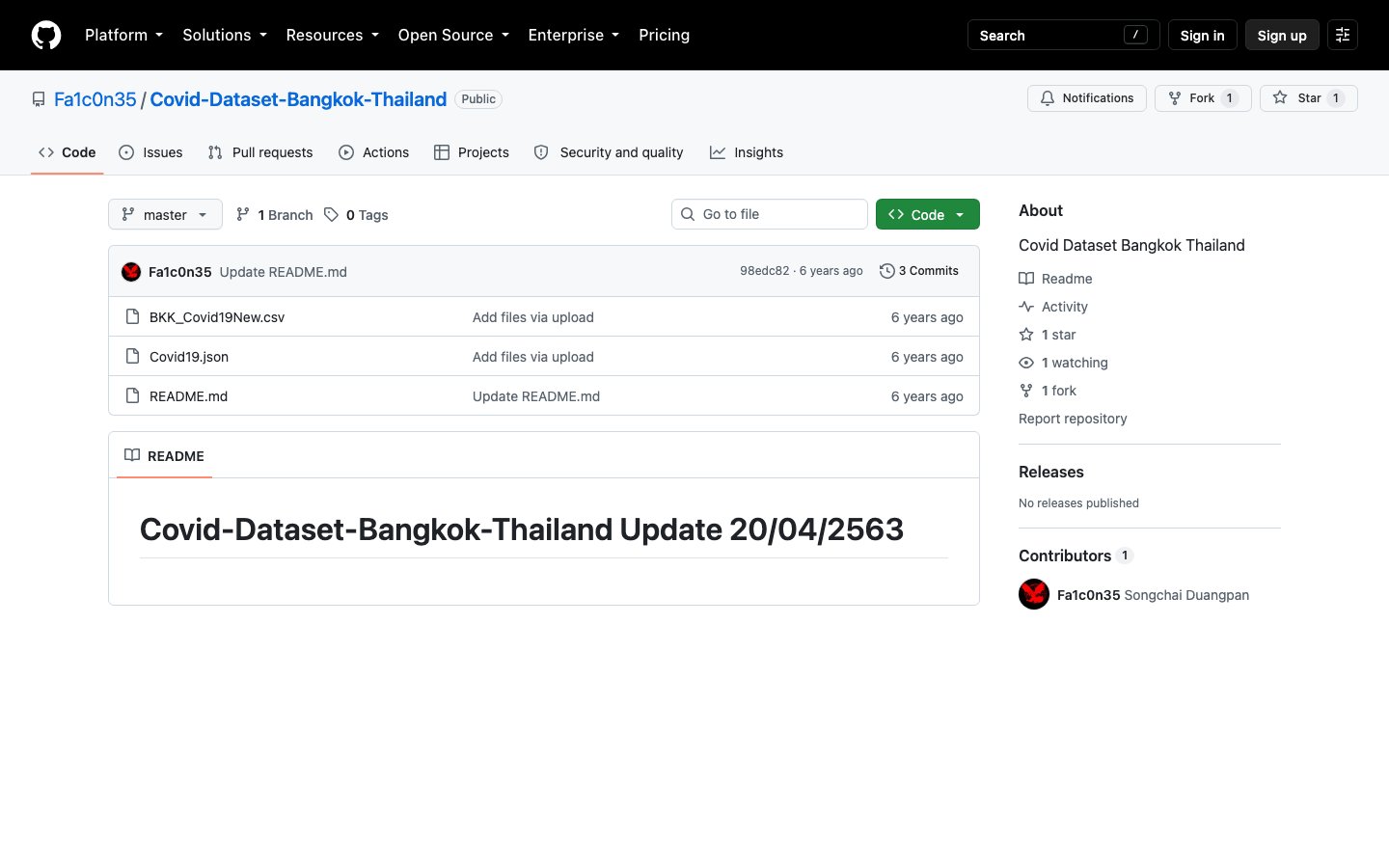Image resolution: width=1389 pixels, height=868 pixels.
Task: Open the Fa1c0n35 owner profile link
Action: (x=95, y=99)
